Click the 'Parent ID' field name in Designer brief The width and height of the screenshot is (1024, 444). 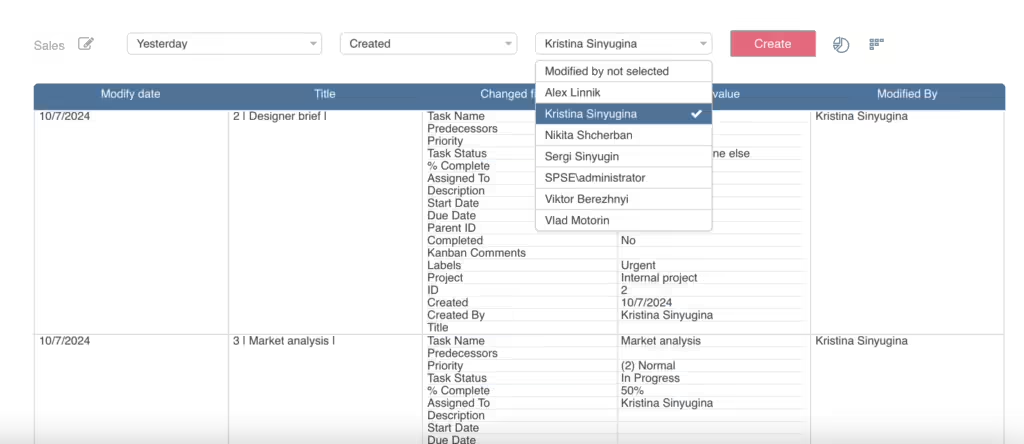(451, 228)
